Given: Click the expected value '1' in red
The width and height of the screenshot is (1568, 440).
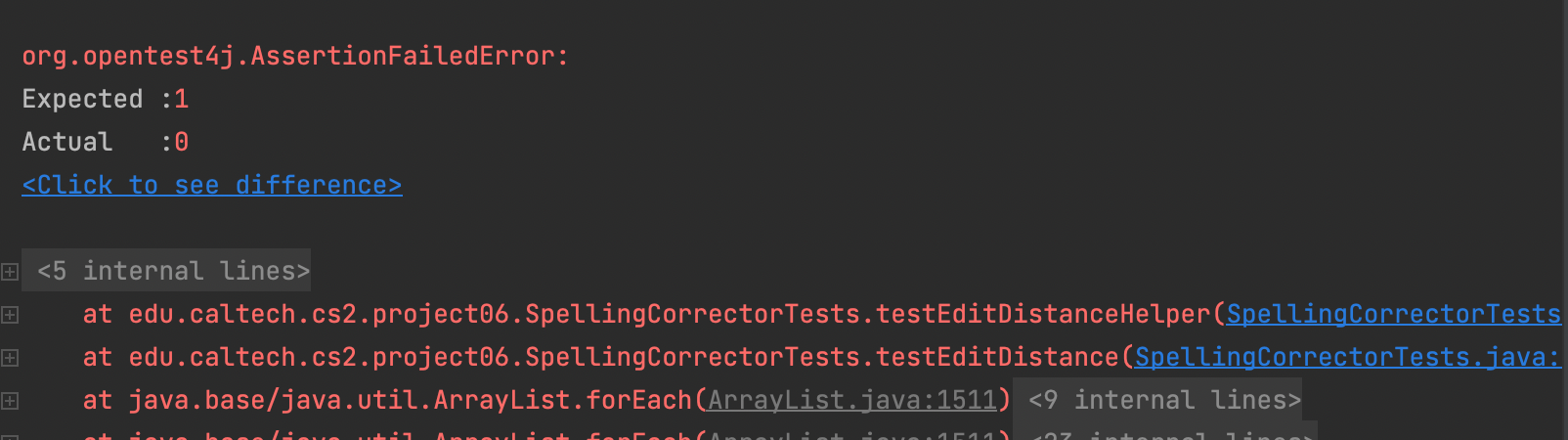Looking at the screenshot, I should tap(182, 99).
